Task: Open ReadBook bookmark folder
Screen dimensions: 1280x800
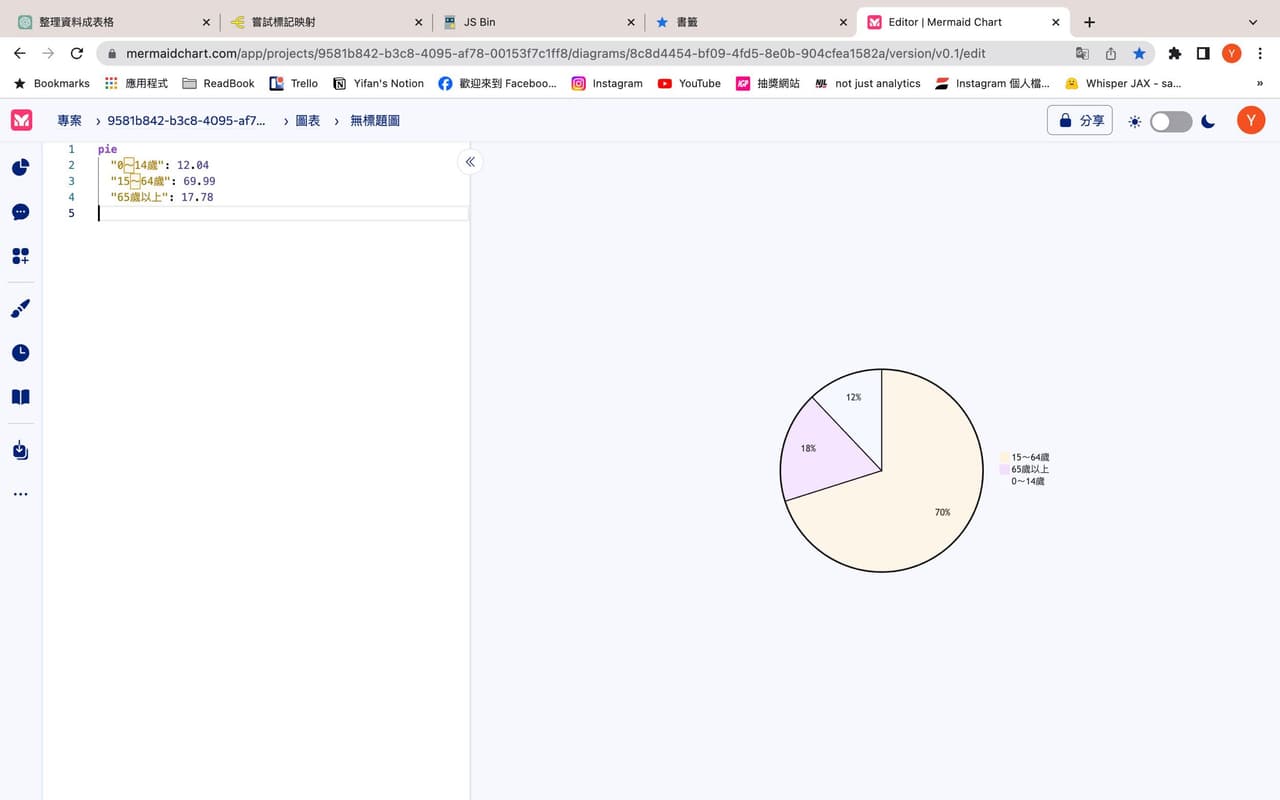Action: 218,84
